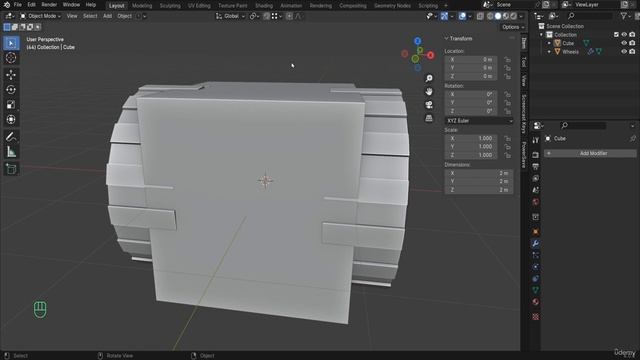
Task: Open the Particles properties tab
Action: point(536,255)
